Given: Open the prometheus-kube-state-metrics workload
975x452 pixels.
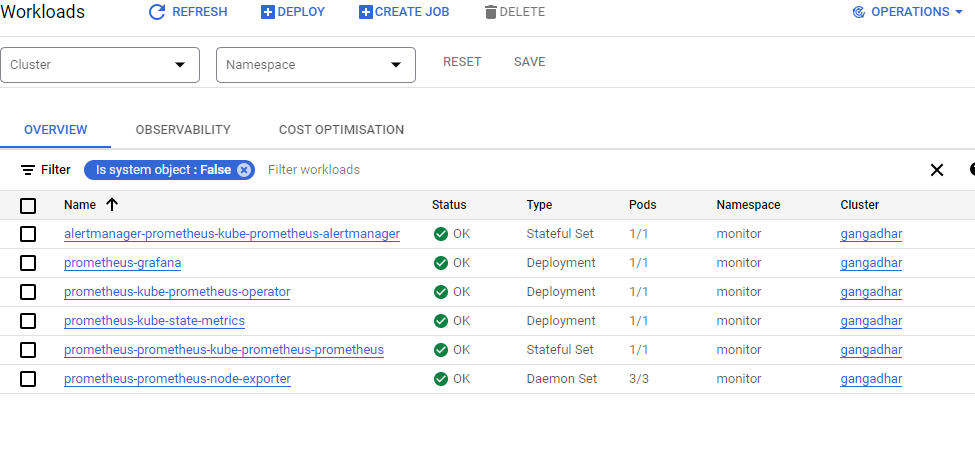Looking at the screenshot, I should [x=154, y=321].
